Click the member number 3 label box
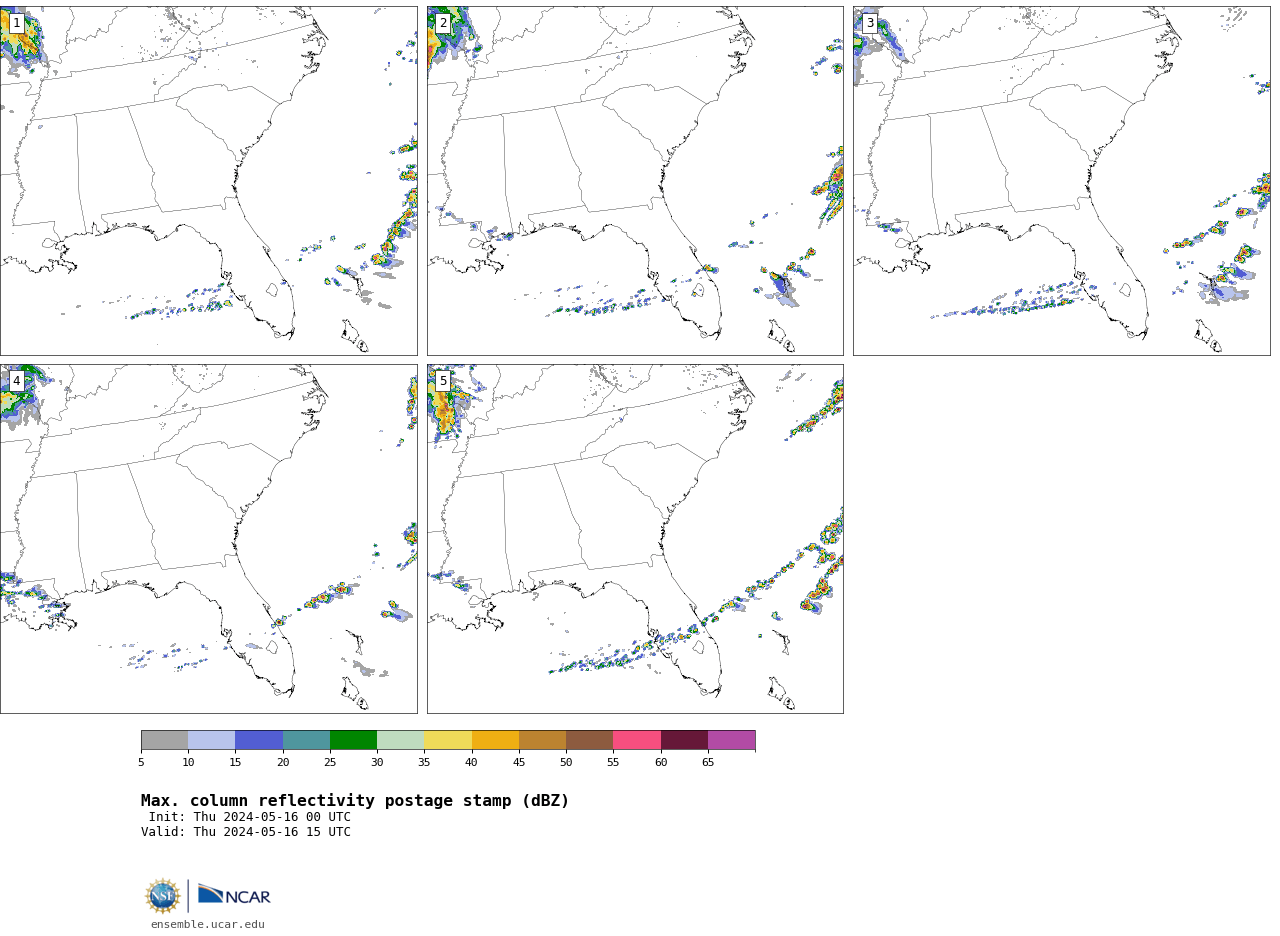The image size is (1280, 936). point(869,23)
